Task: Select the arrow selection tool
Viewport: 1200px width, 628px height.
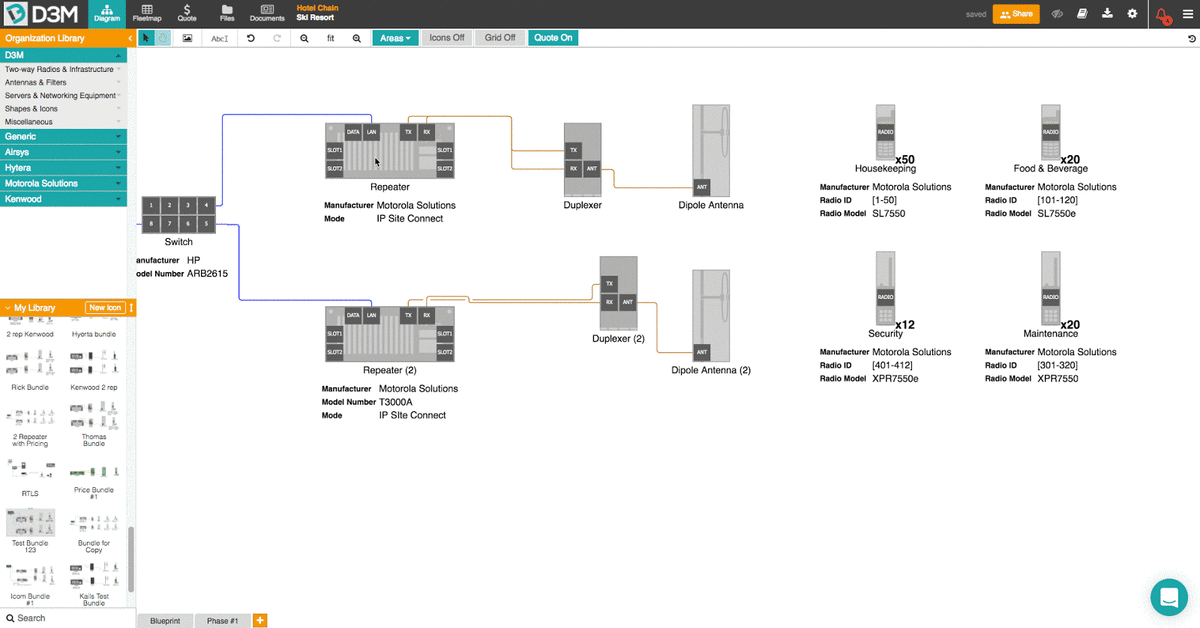Action: pos(145,37)
